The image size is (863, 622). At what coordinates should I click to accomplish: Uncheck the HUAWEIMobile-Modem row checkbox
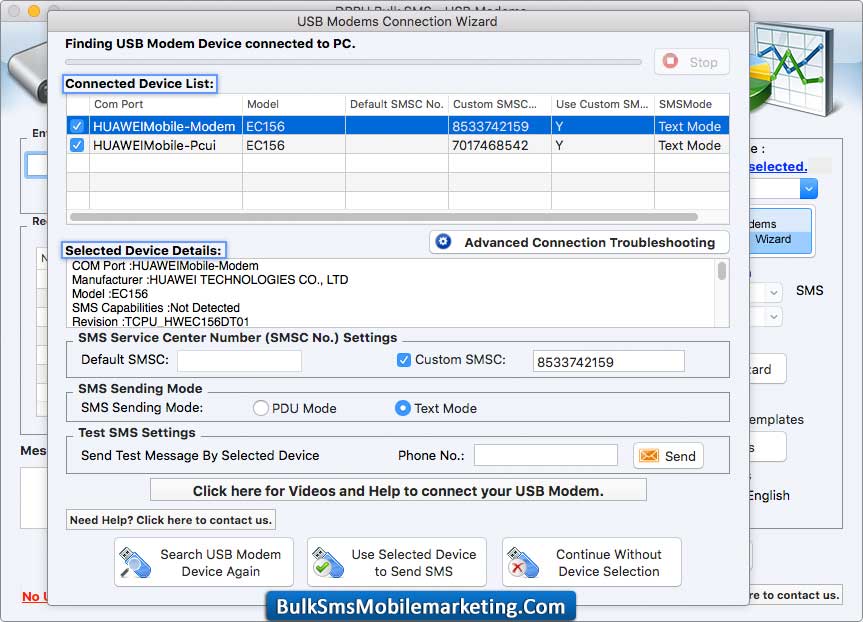click(77, 126)
